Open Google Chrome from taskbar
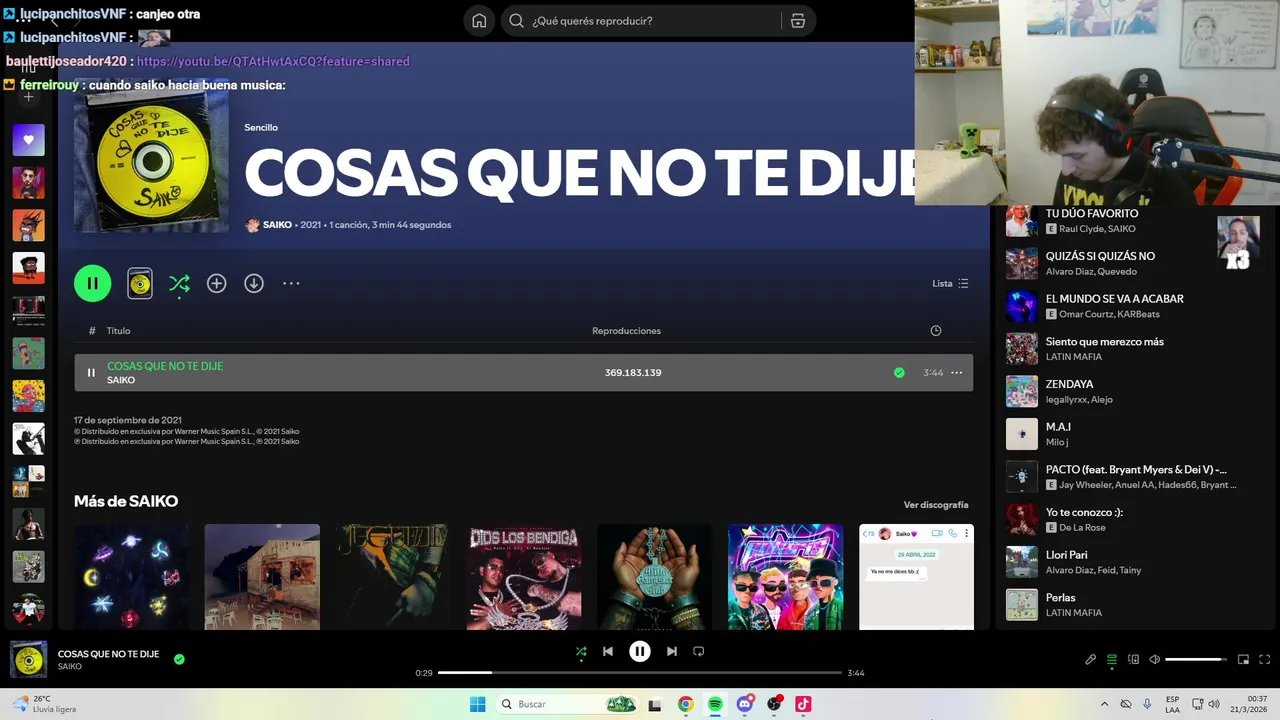This screenshot has width=1280, height=720. click(x=685, y=704)
